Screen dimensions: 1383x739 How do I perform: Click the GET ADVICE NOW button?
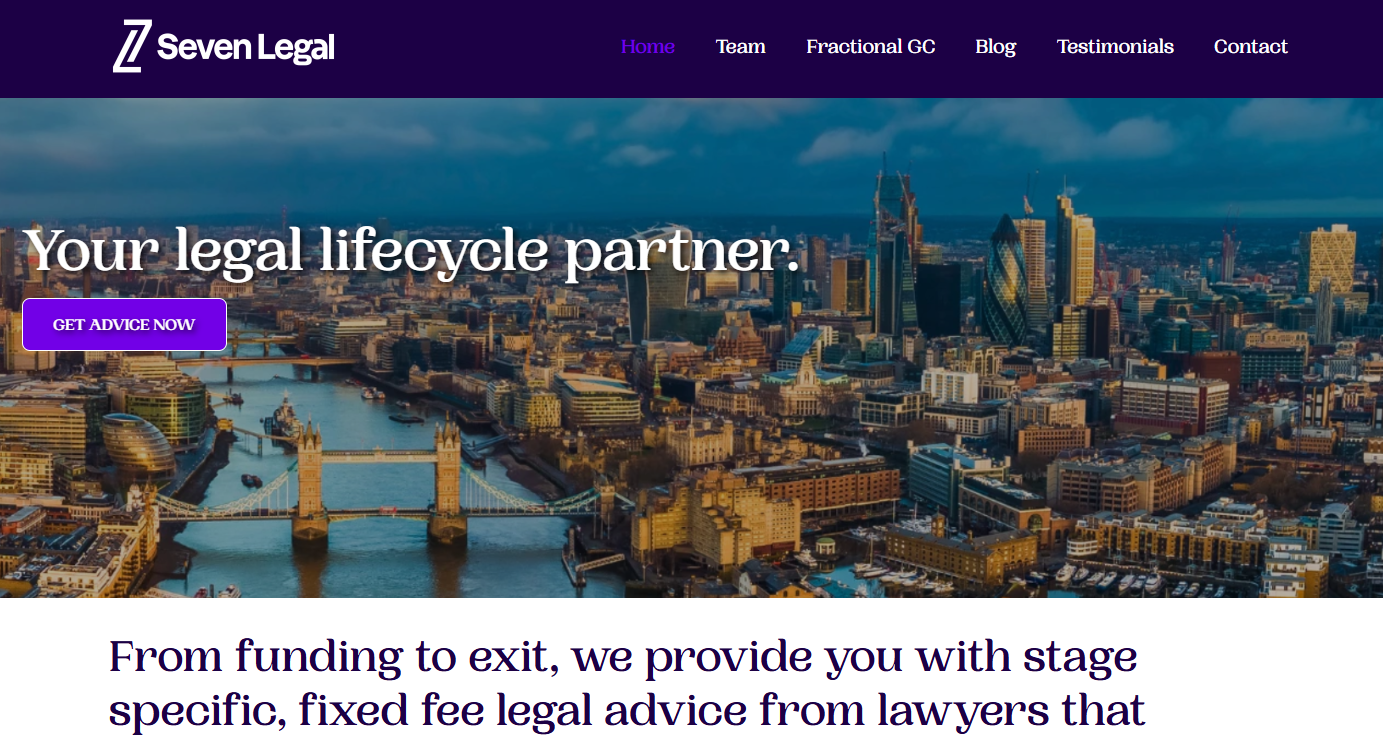click(125, 325)
